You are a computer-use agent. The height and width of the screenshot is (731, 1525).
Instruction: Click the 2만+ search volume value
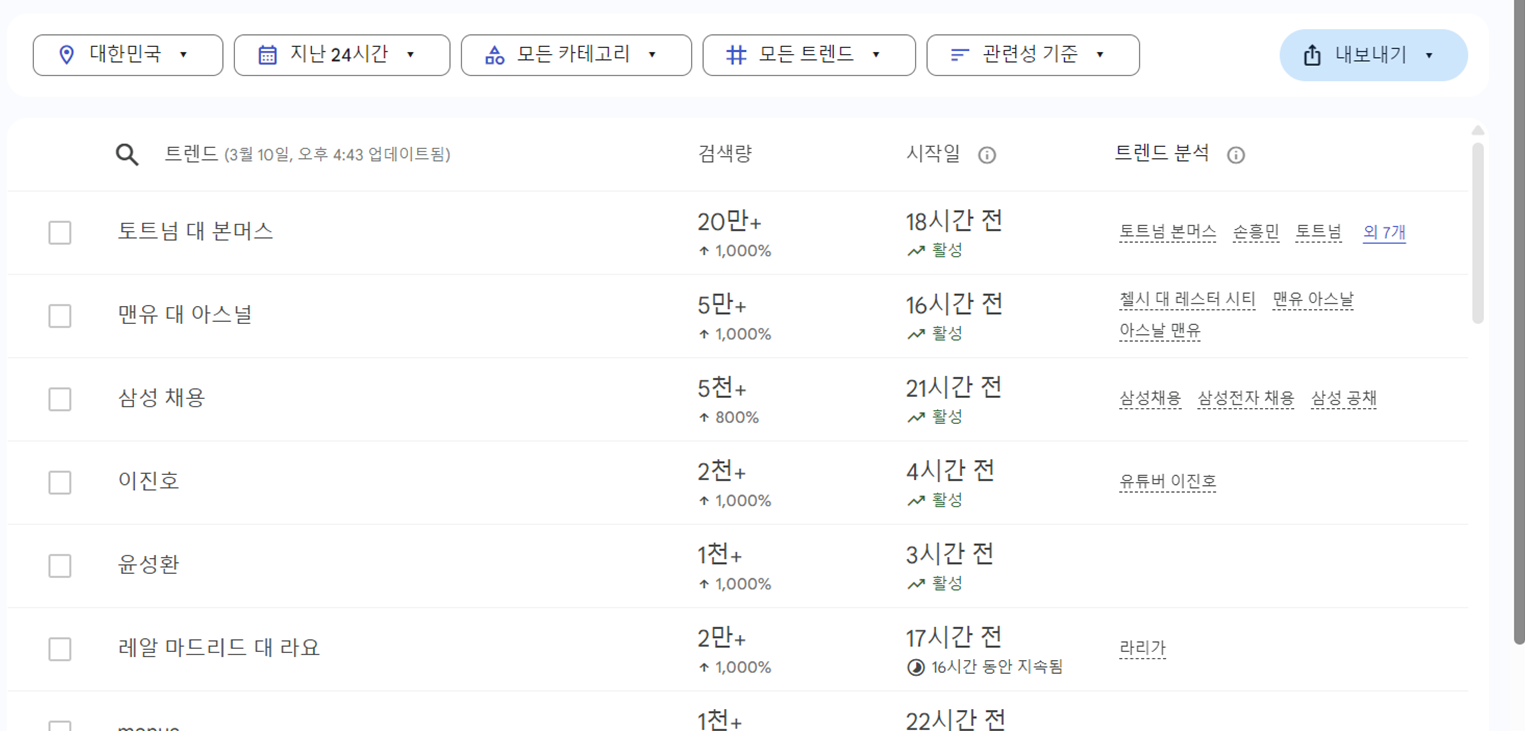pos(722,638)
